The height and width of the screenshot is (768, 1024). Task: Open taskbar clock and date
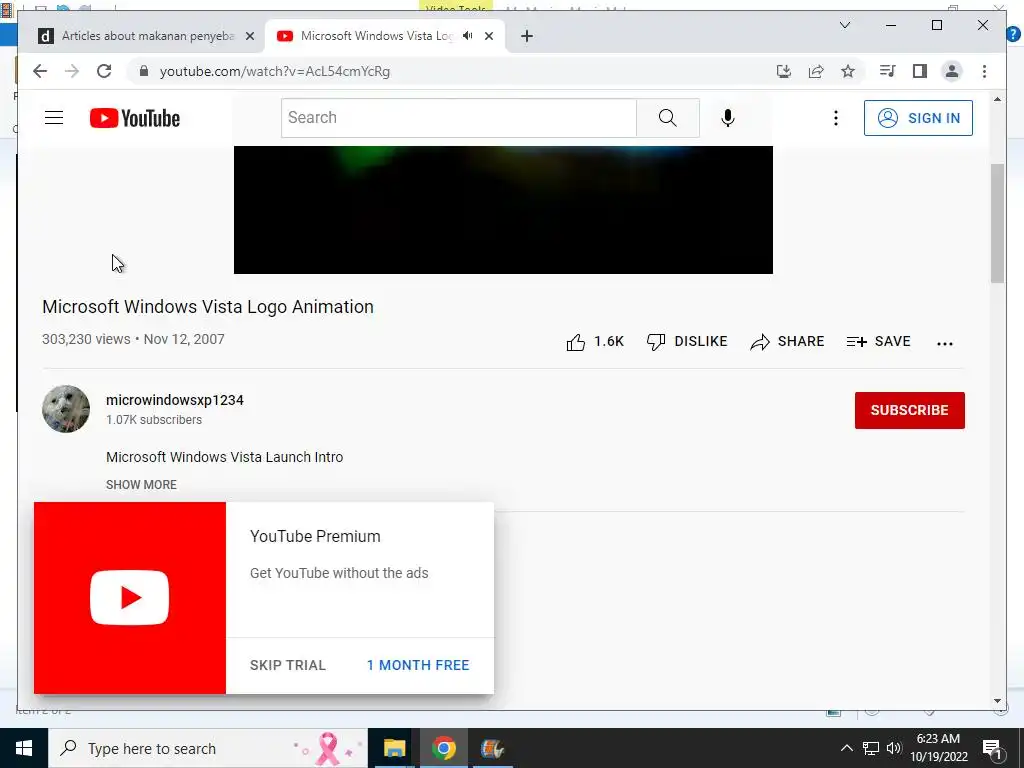click(x=938, y=748)
